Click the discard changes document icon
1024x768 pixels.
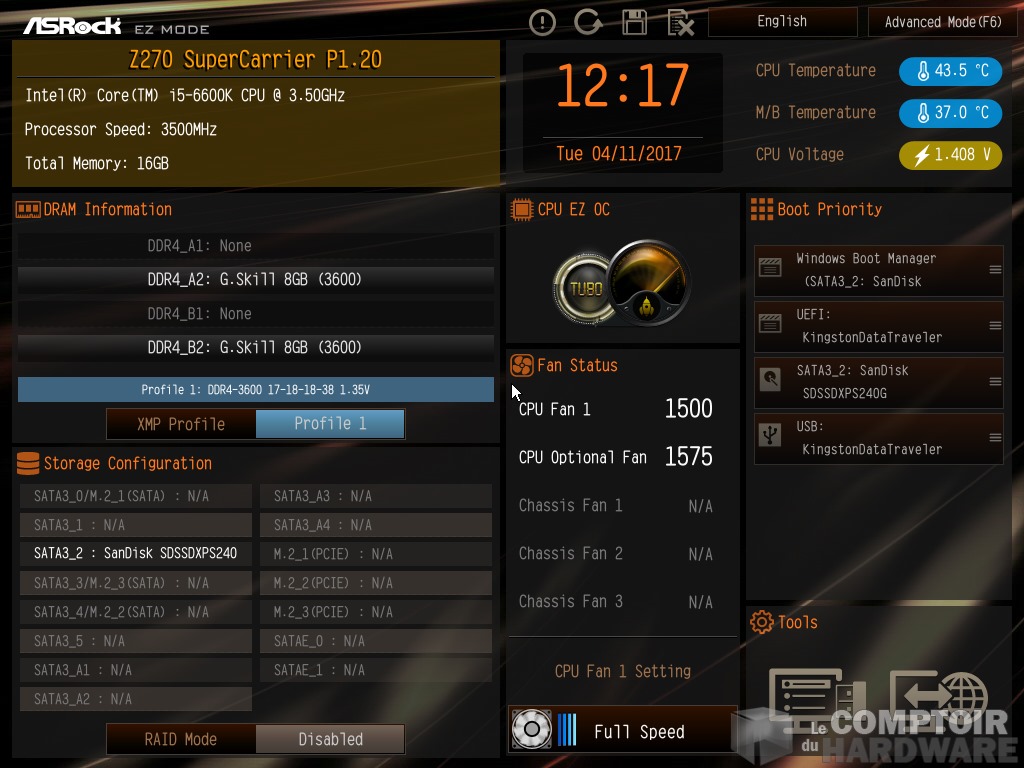coord(680,23)
